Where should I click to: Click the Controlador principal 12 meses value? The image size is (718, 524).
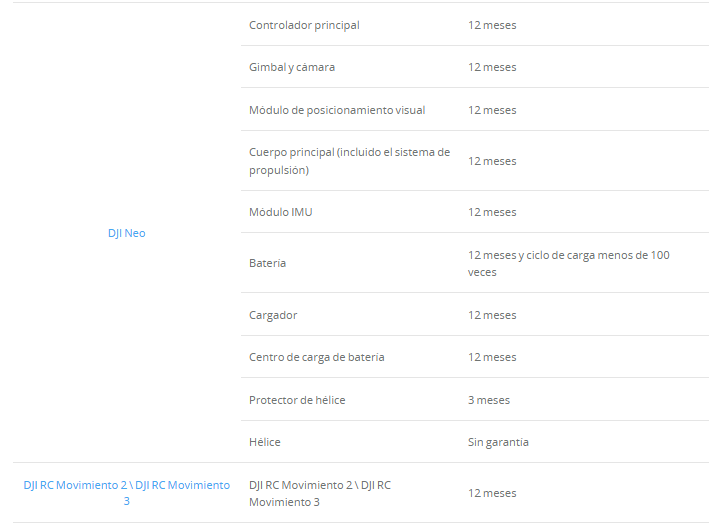(492, 25)
